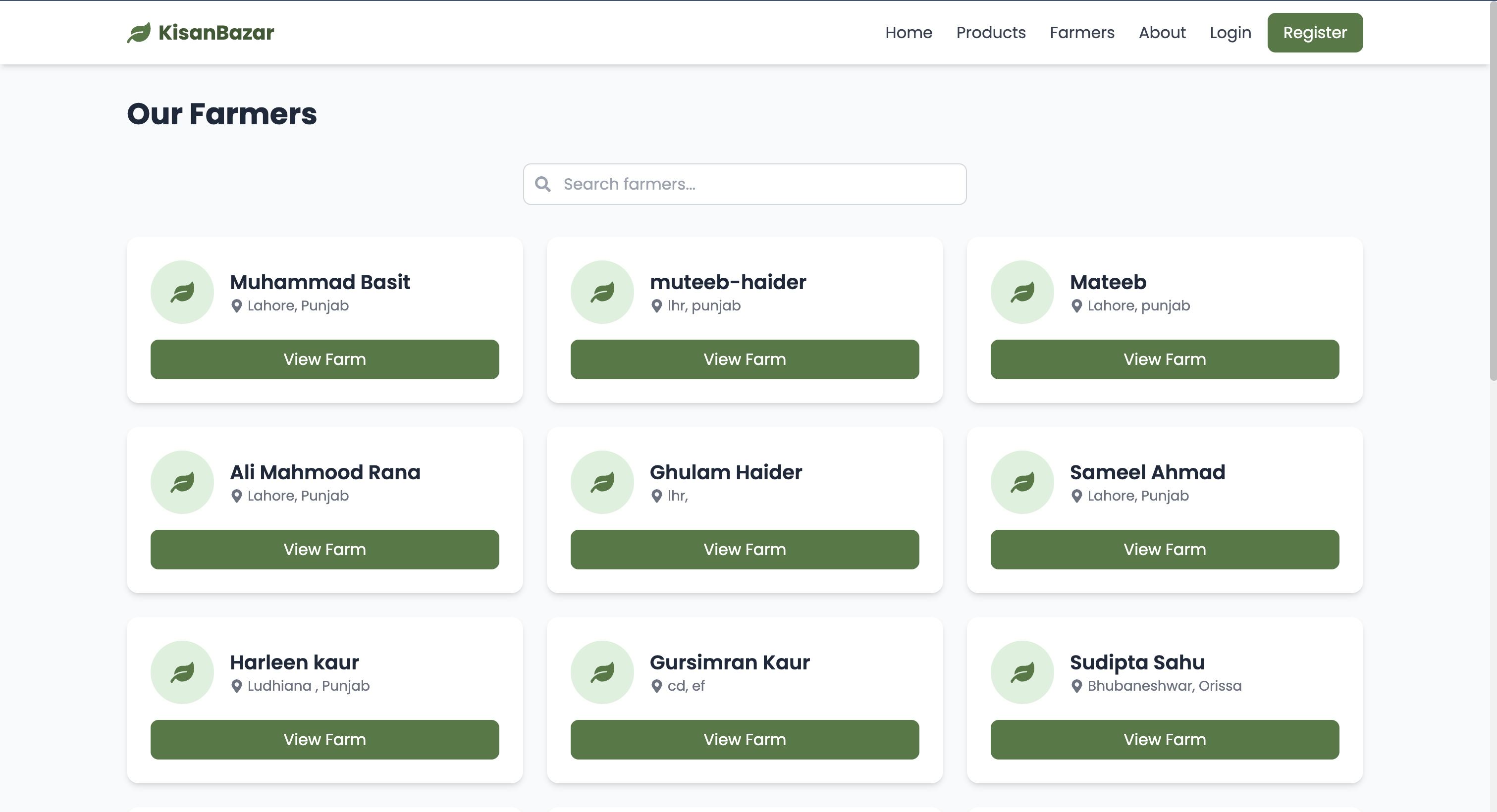The height and width of the screenshot is (812, 1497).
Task: Click 'Lahore, Punjab' under Ali Mahmood Rana
Action: click(x=298, y=496)
